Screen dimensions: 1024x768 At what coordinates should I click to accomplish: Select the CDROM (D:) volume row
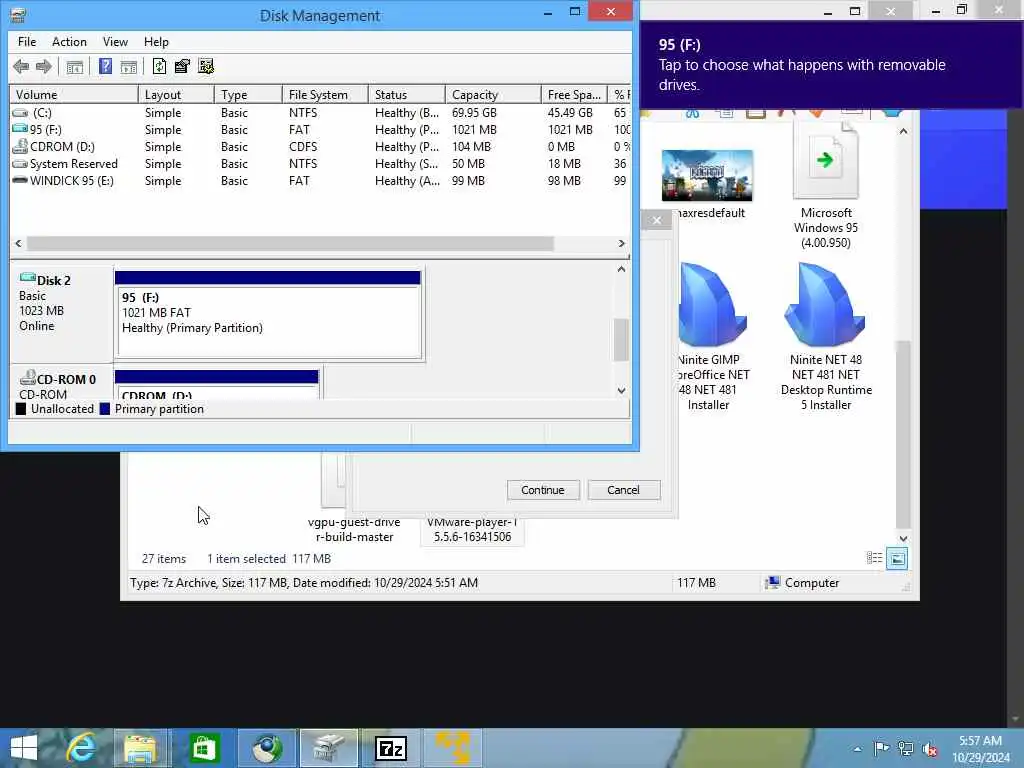320,147
